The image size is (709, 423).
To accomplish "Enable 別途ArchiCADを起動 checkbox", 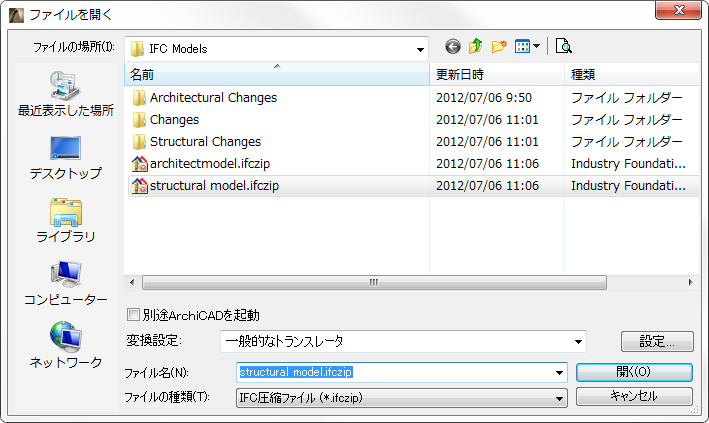I will point(133,315).
